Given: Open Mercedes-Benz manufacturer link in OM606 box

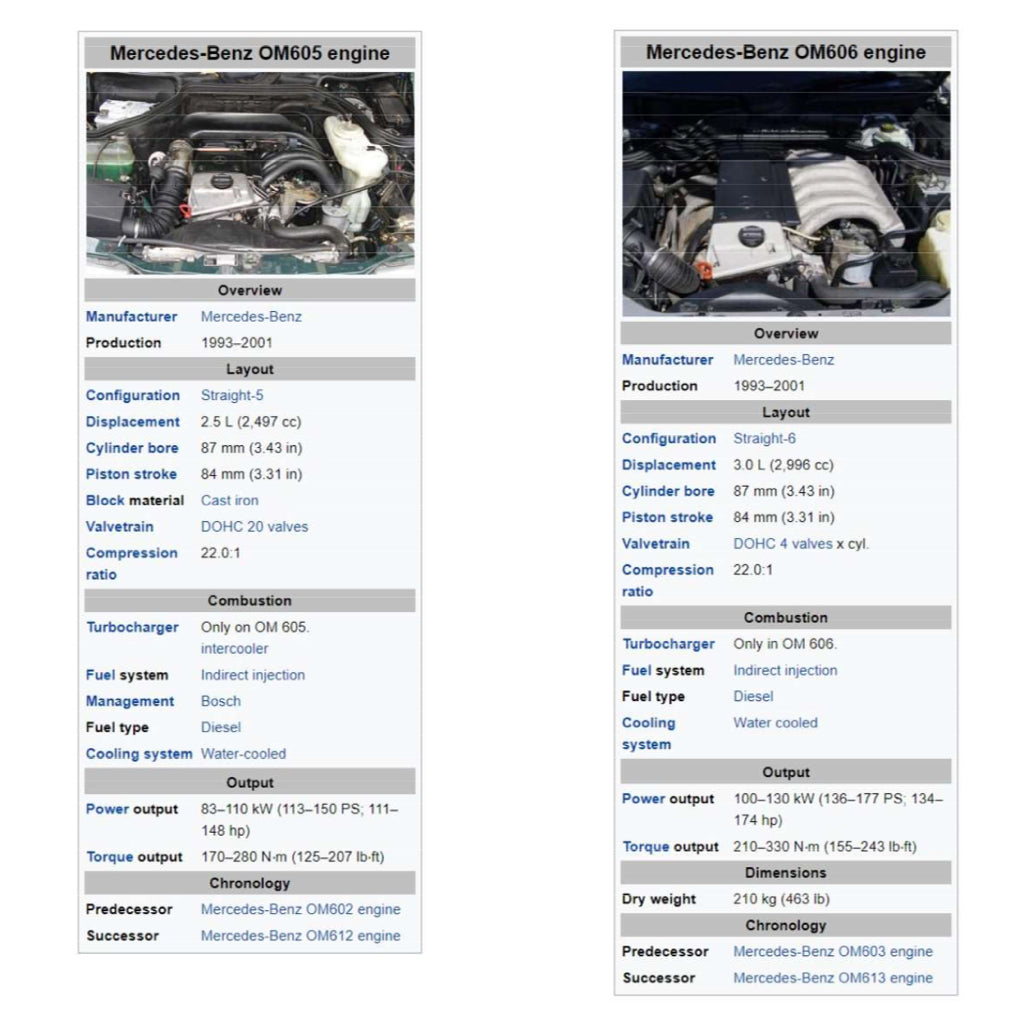Looking at the screenshot, I should point(783,360).
